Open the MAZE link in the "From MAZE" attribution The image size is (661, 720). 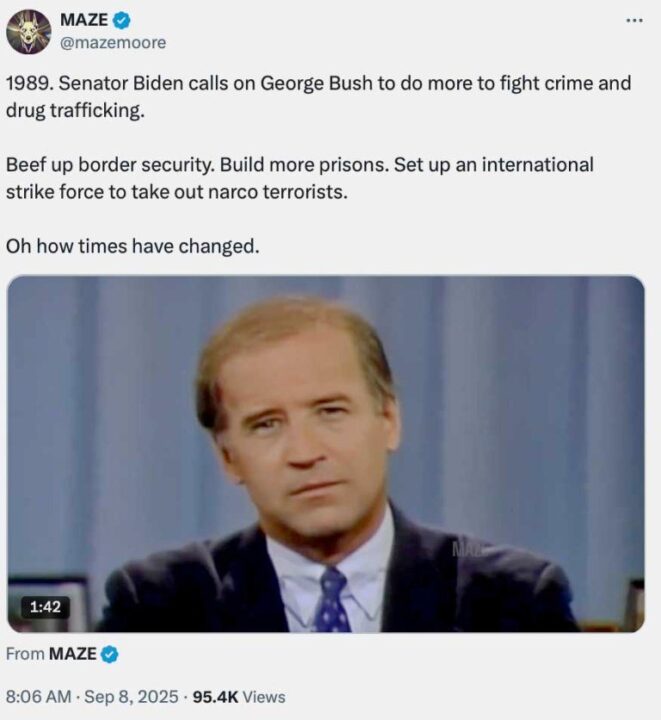[x=73, y=654]
